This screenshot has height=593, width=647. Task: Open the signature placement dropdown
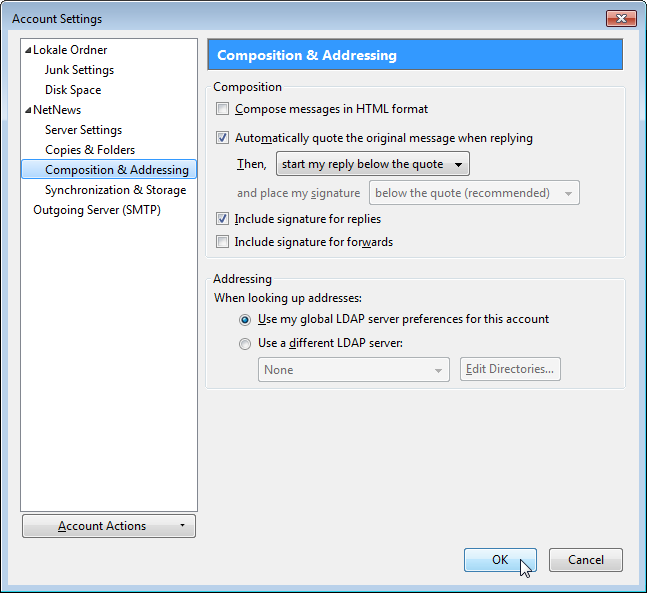pos(473,193)
